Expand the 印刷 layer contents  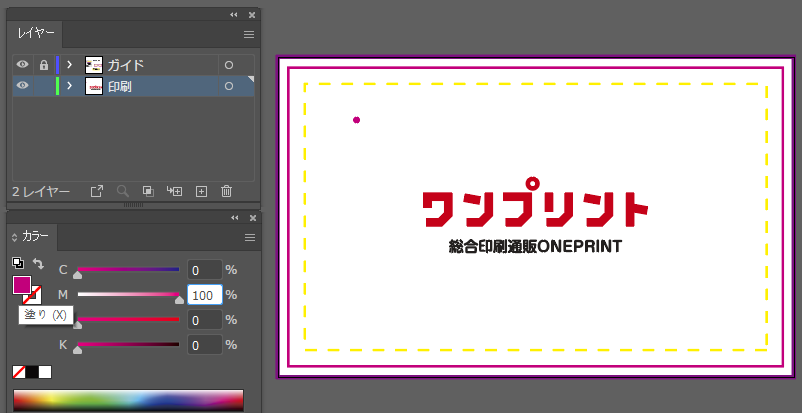click(70, 87)
